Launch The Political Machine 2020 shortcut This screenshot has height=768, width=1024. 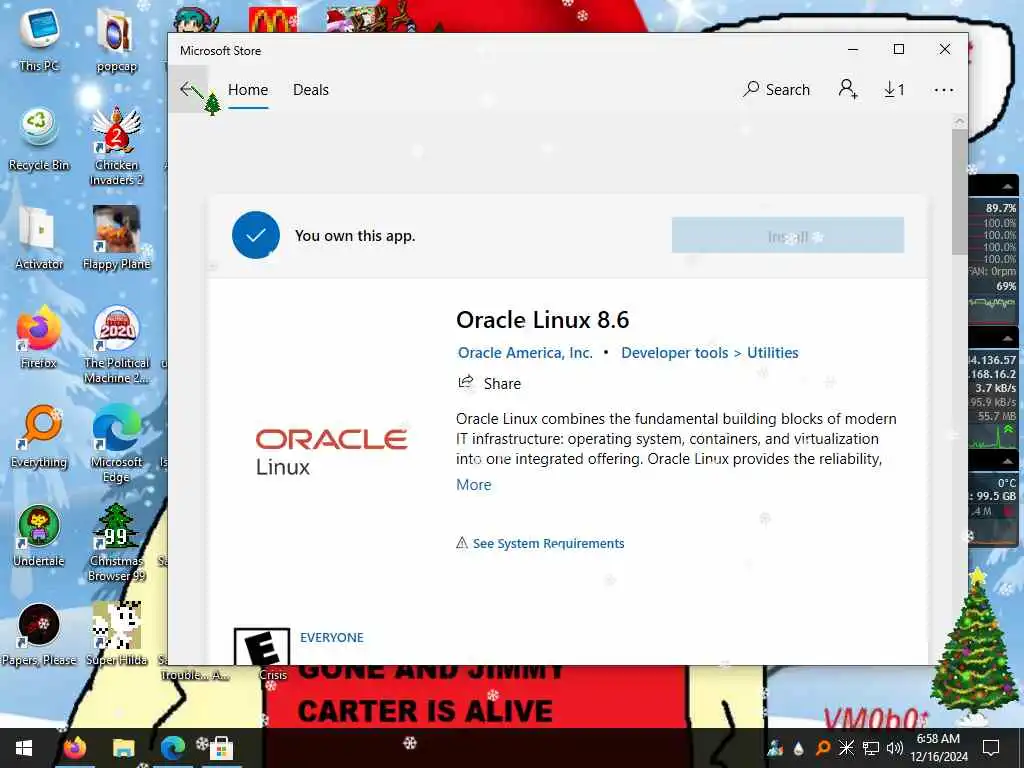click(116, 344)
